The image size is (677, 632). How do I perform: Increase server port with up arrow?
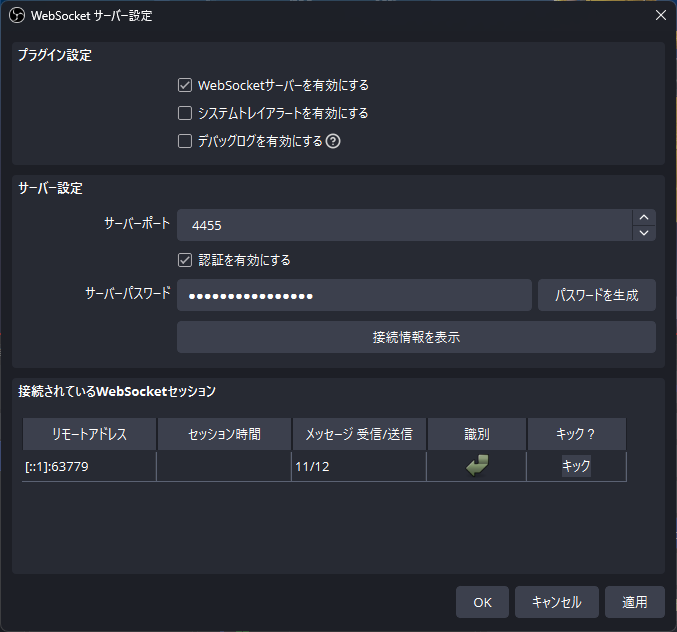(644, 218)
